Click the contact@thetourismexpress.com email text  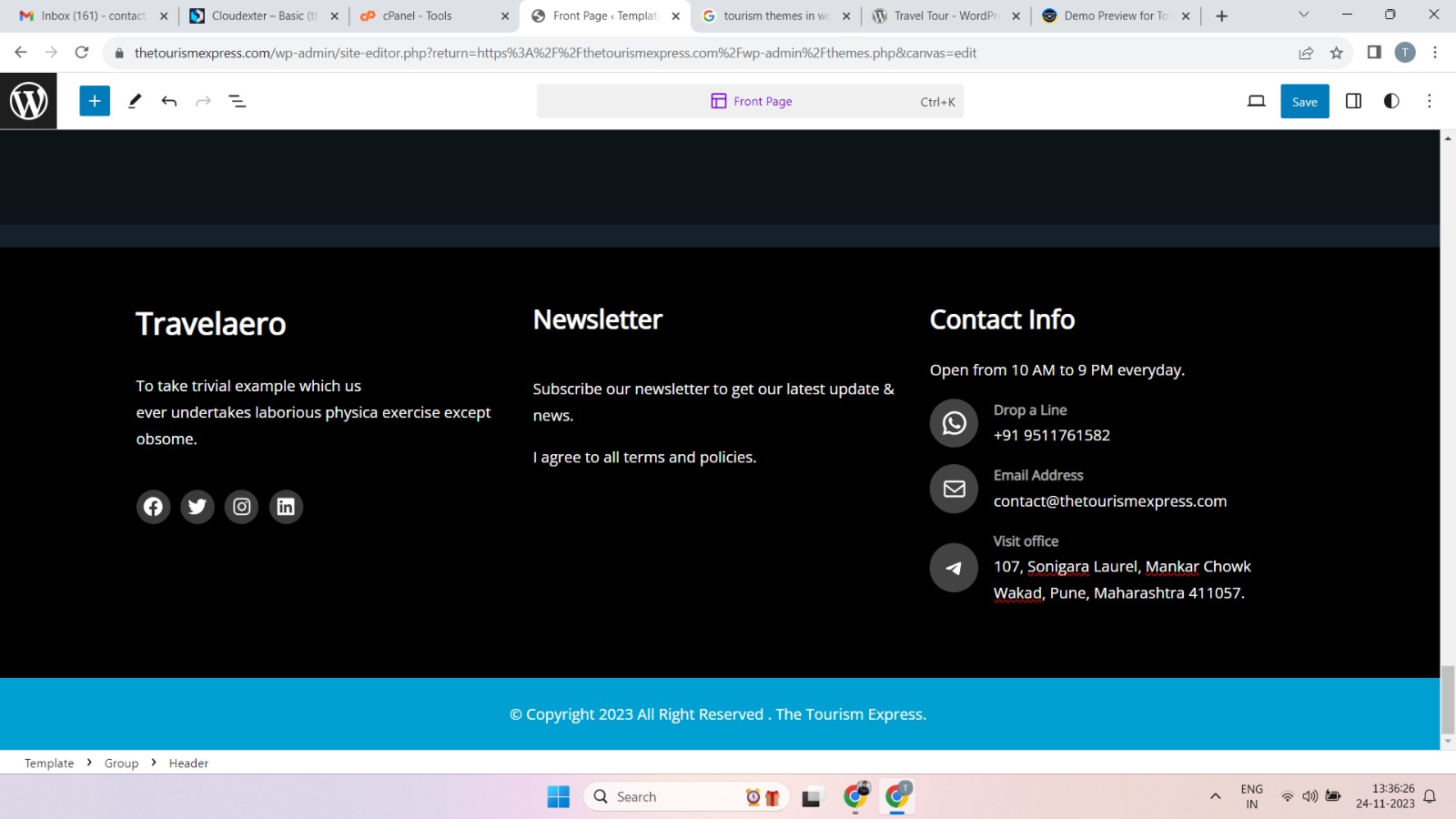(1109, 501)
